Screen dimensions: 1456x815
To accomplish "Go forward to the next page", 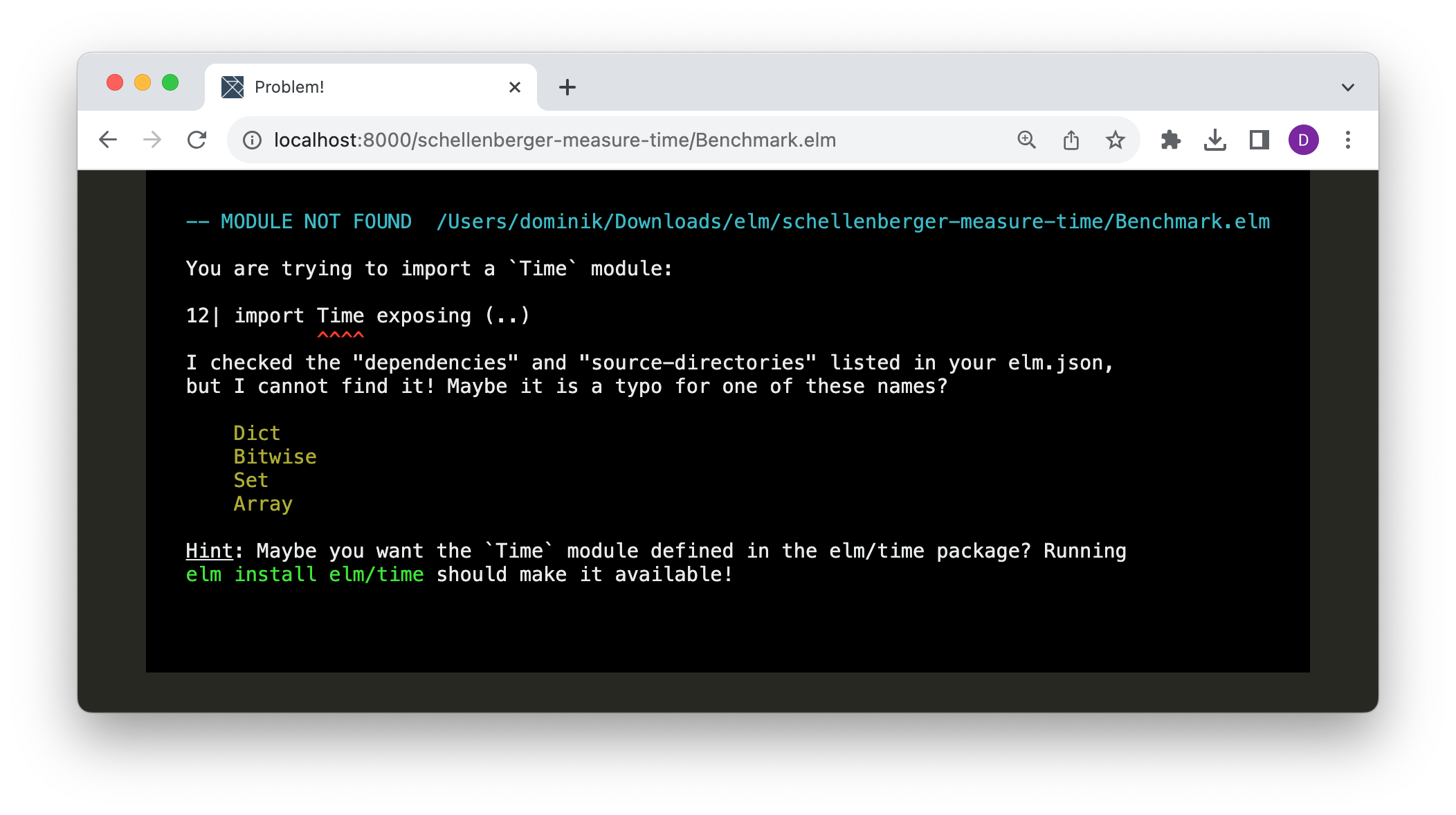I will click(152, 140).
